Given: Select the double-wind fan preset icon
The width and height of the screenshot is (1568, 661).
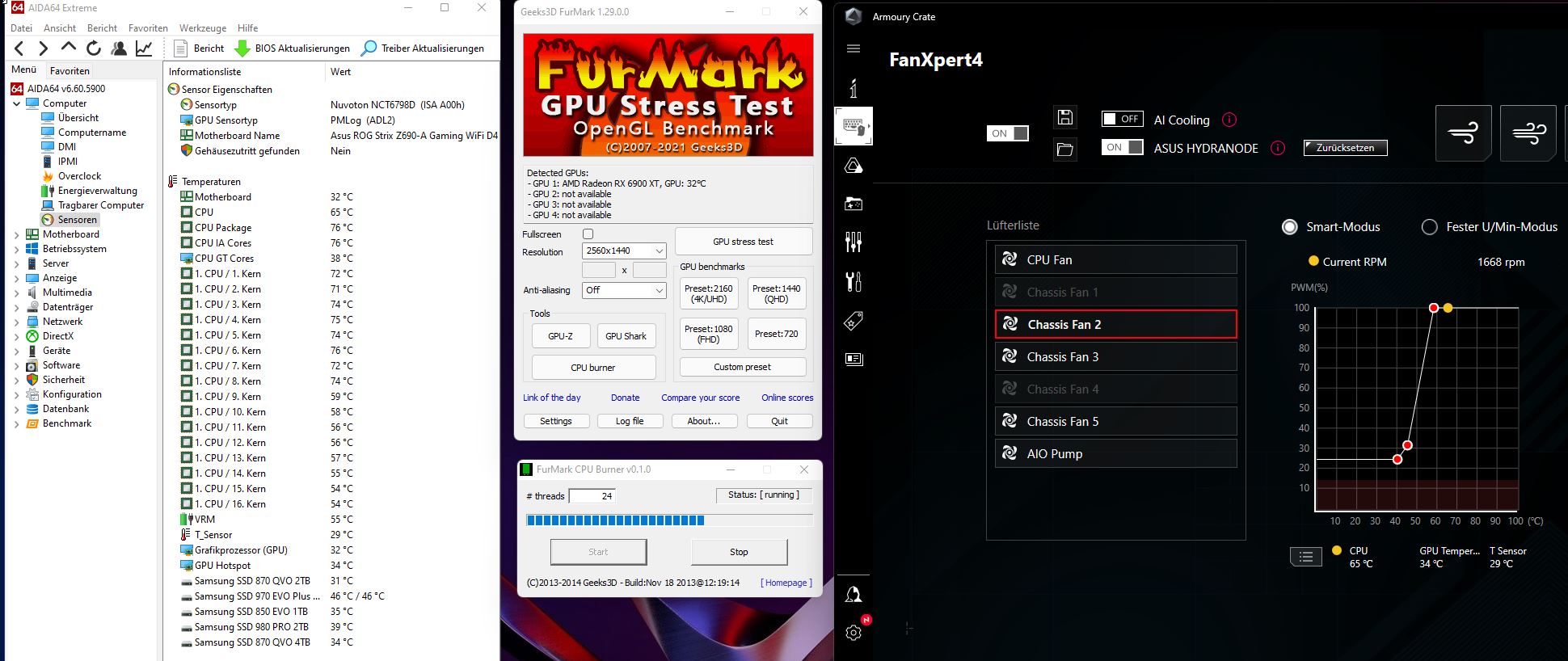Looking at the screenshot, I should pos(1528,133).
